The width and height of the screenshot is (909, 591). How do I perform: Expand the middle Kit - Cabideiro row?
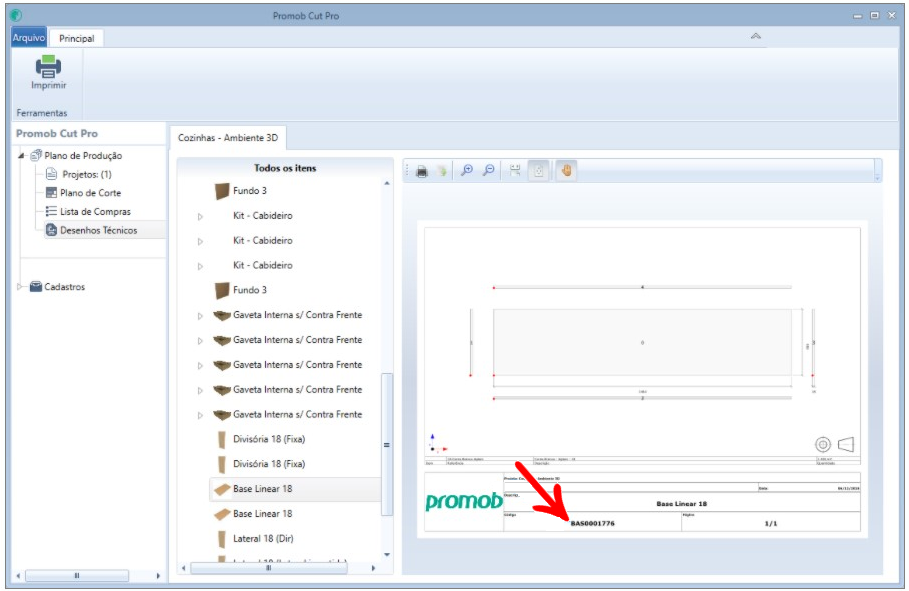point(200,241)
